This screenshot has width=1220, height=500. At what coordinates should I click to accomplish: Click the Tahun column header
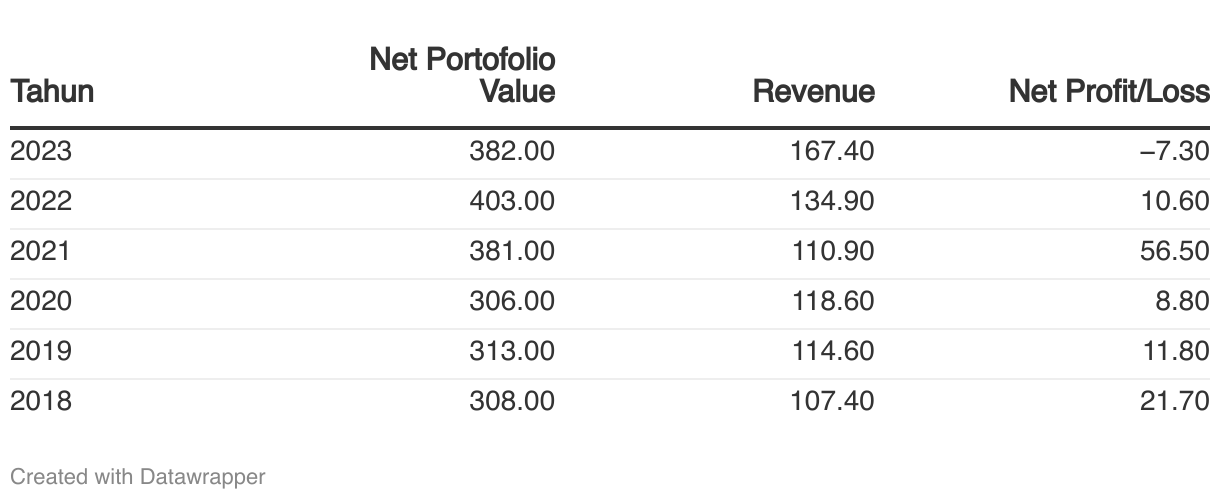(x=52, y=92)
